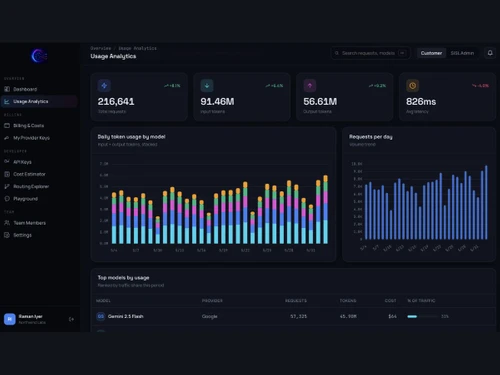This screenshot has width=500, height=375.
Task: Click Usage Analytics breadcrumb
Action: [x=137, y=48]
